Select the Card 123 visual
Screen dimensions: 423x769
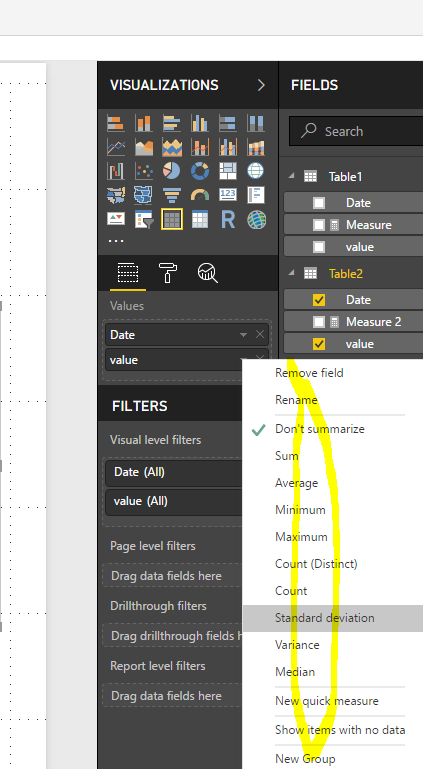pos(227,195)
